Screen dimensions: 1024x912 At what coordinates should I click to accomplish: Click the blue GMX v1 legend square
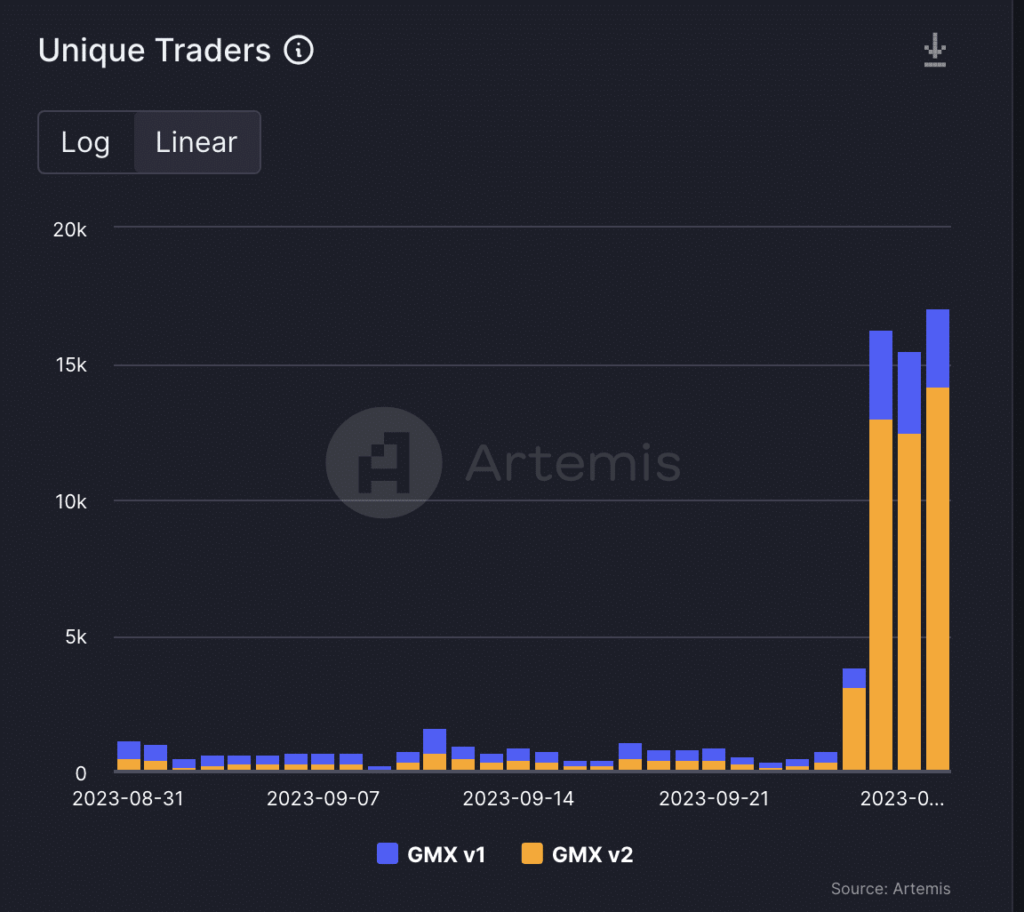[x=388, y=853]
